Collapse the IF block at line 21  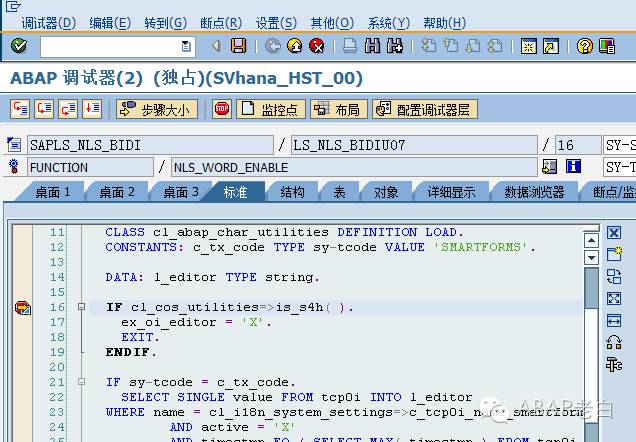[x=81, y=382]
